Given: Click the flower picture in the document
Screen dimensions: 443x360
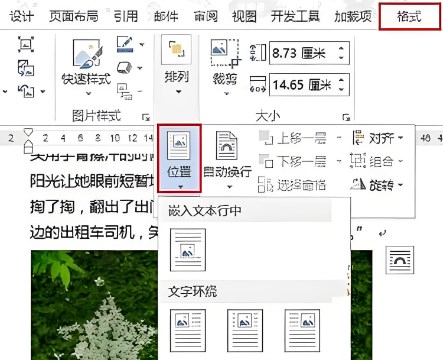Looking at the screenshot, I should click(94, 305).
